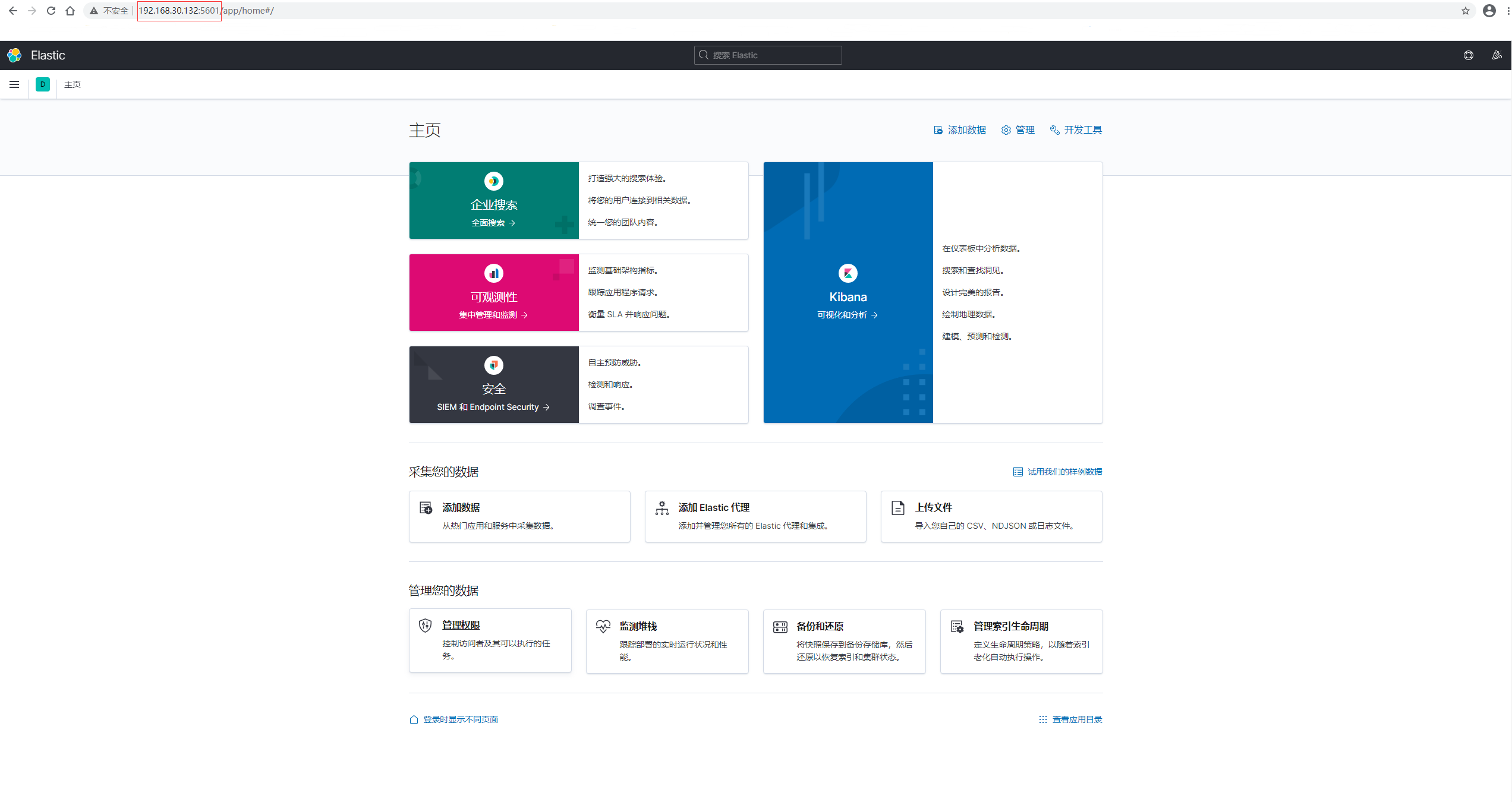Image resolution: width=1512 pixels, height=802 pixels.
Task: Click the Enterprise Search logo icon
Action: tap(493, 181)
